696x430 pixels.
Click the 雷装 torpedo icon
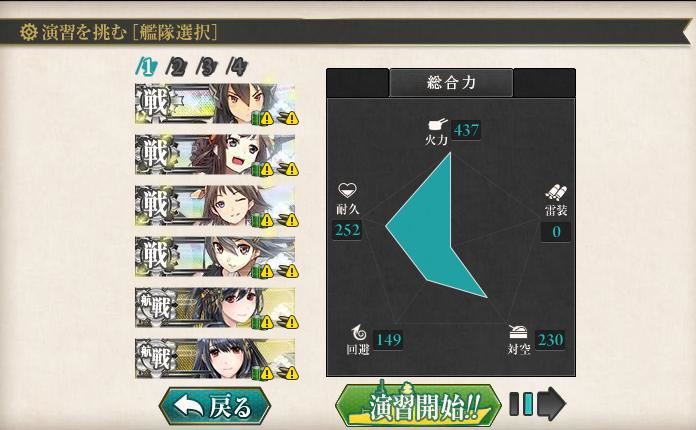point(556,193)
